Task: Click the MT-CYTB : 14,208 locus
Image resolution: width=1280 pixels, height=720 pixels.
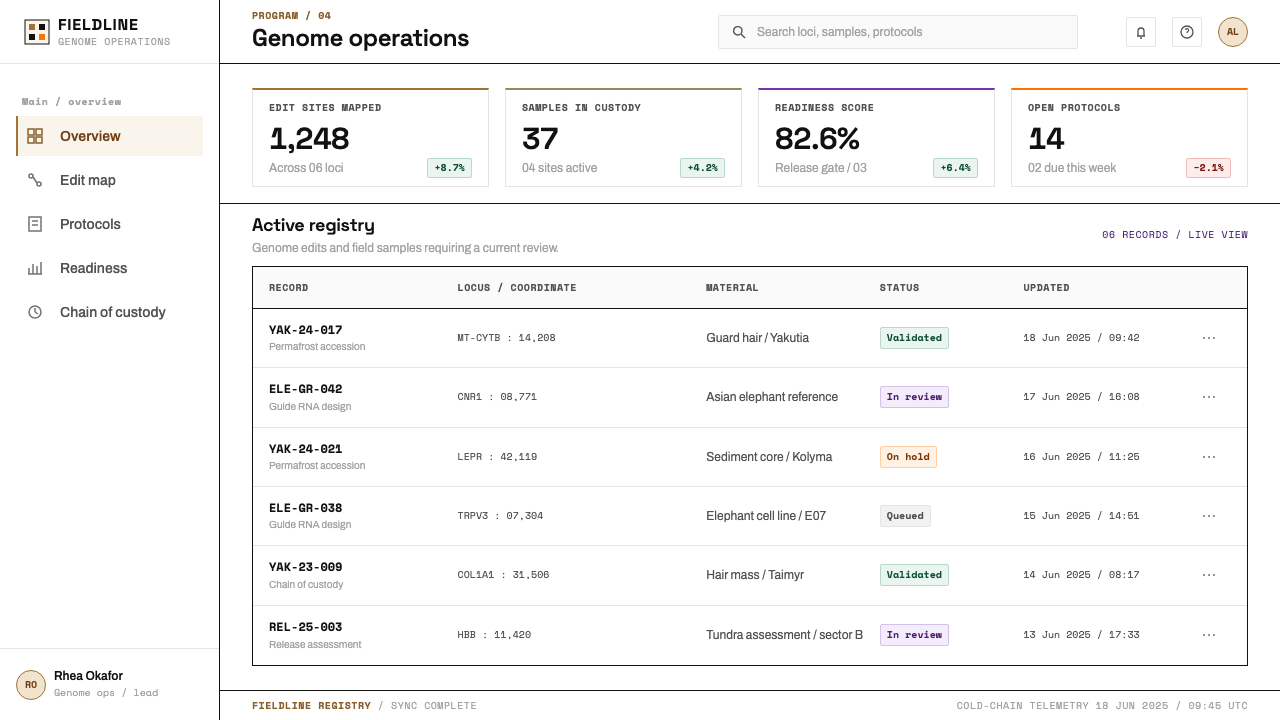Action: [506, 338]
